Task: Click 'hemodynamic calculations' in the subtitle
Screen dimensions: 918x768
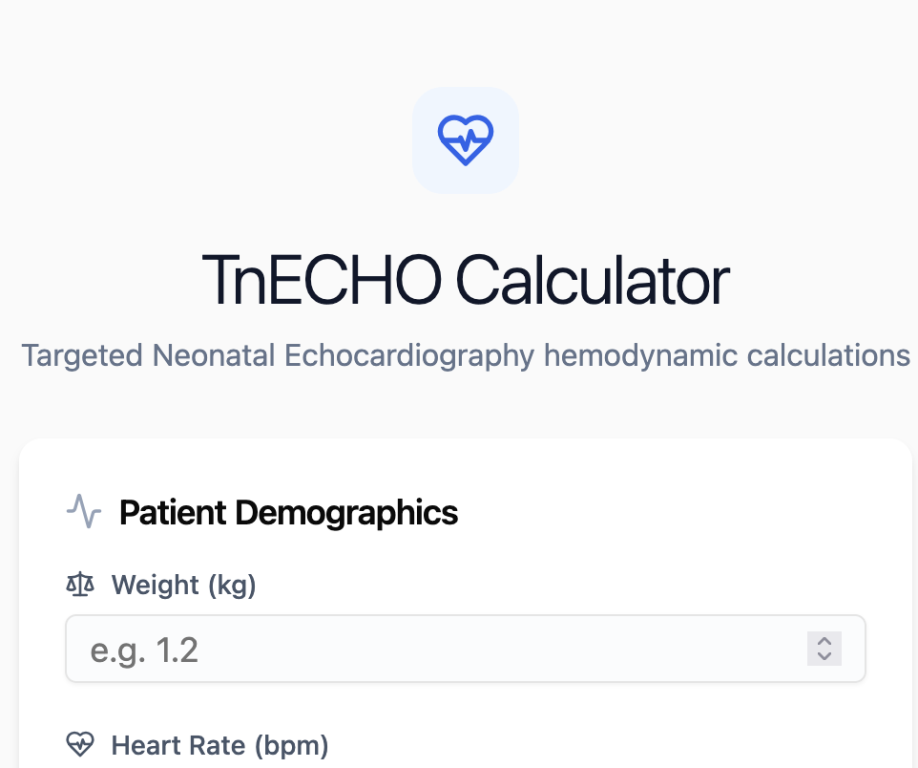Action: point(727,355)
